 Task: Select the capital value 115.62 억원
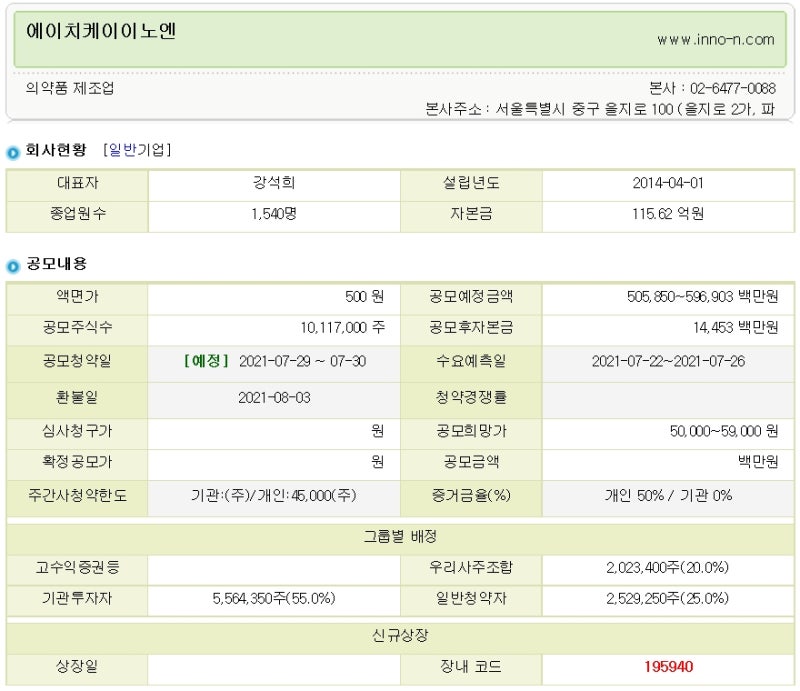pyautogui.click(x=668, y=213)
